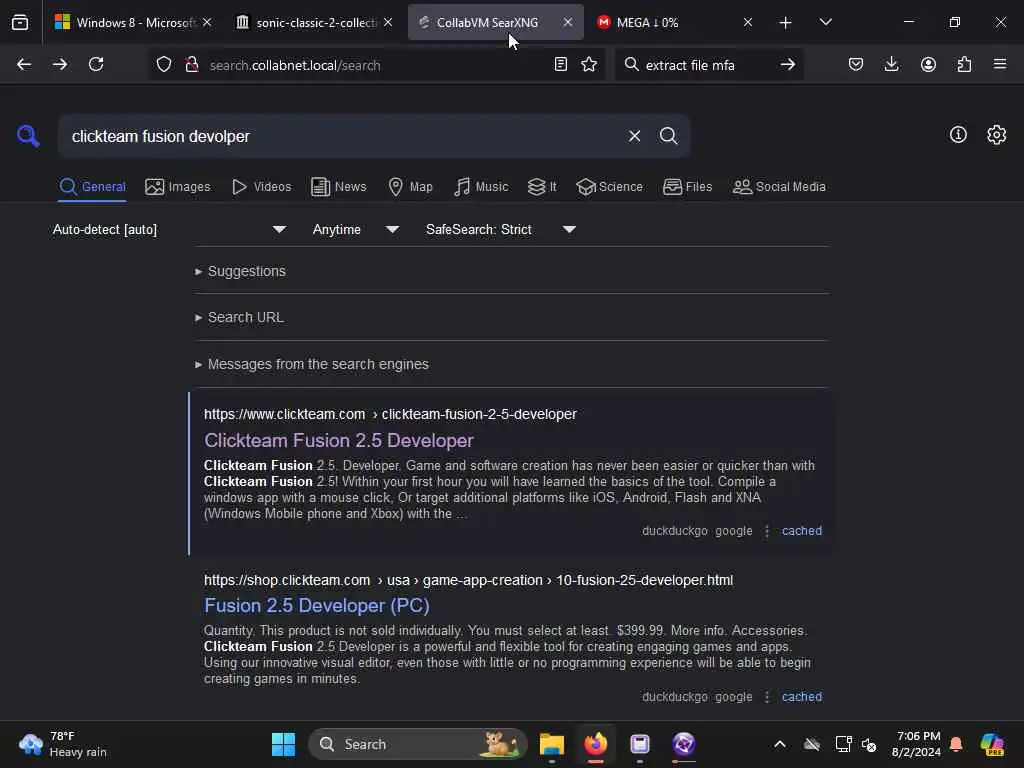Viewport: 1024px width, 768px height.
Task: Click the www.clickteam.com result URL
Action: 390,414
